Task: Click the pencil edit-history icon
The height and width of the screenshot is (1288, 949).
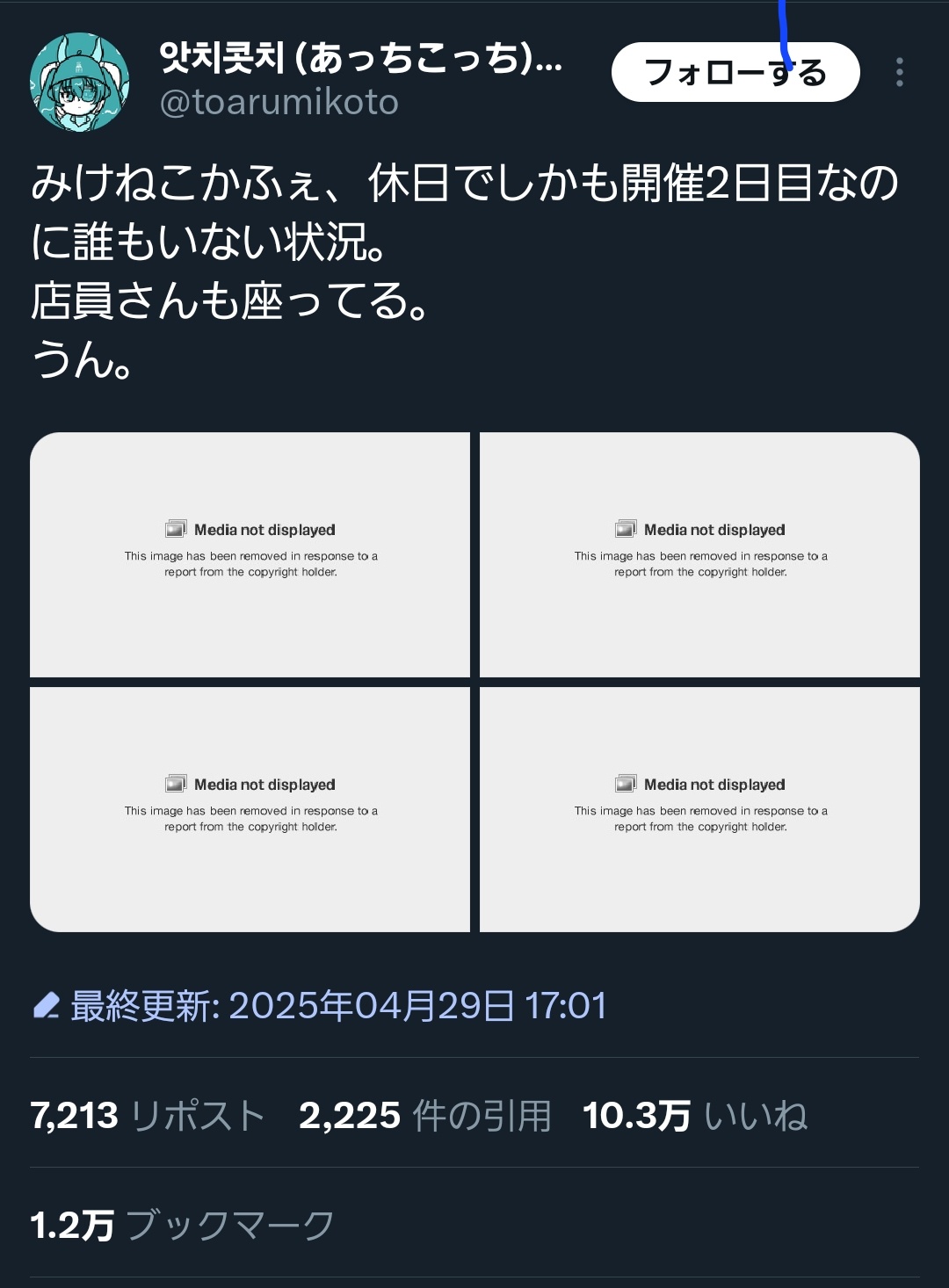Action: tap(46, 1005)
